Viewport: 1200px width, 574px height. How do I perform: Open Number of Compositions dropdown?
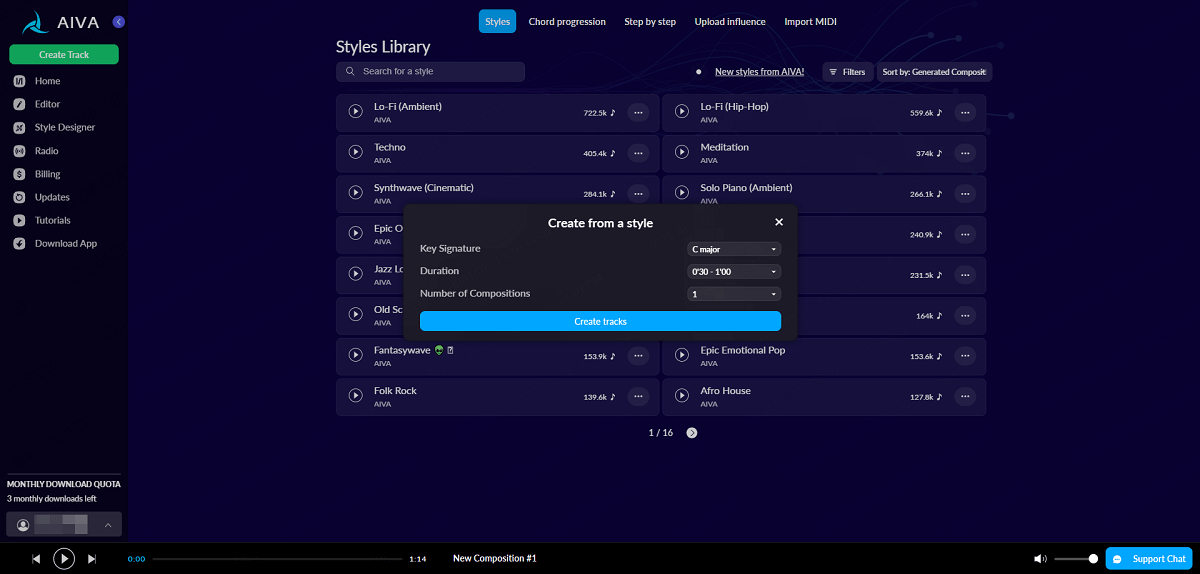734,294
